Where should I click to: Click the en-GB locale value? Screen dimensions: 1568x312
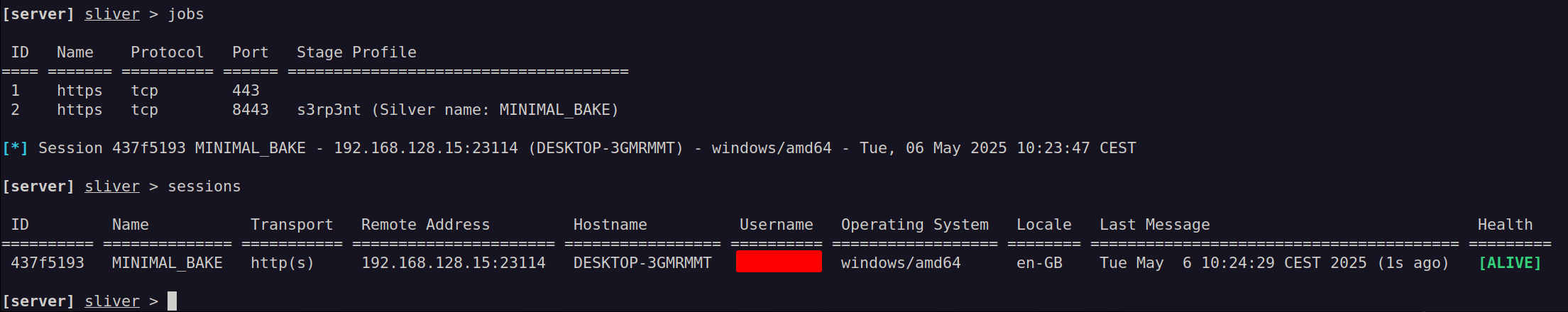click(x=1039, y=263)
